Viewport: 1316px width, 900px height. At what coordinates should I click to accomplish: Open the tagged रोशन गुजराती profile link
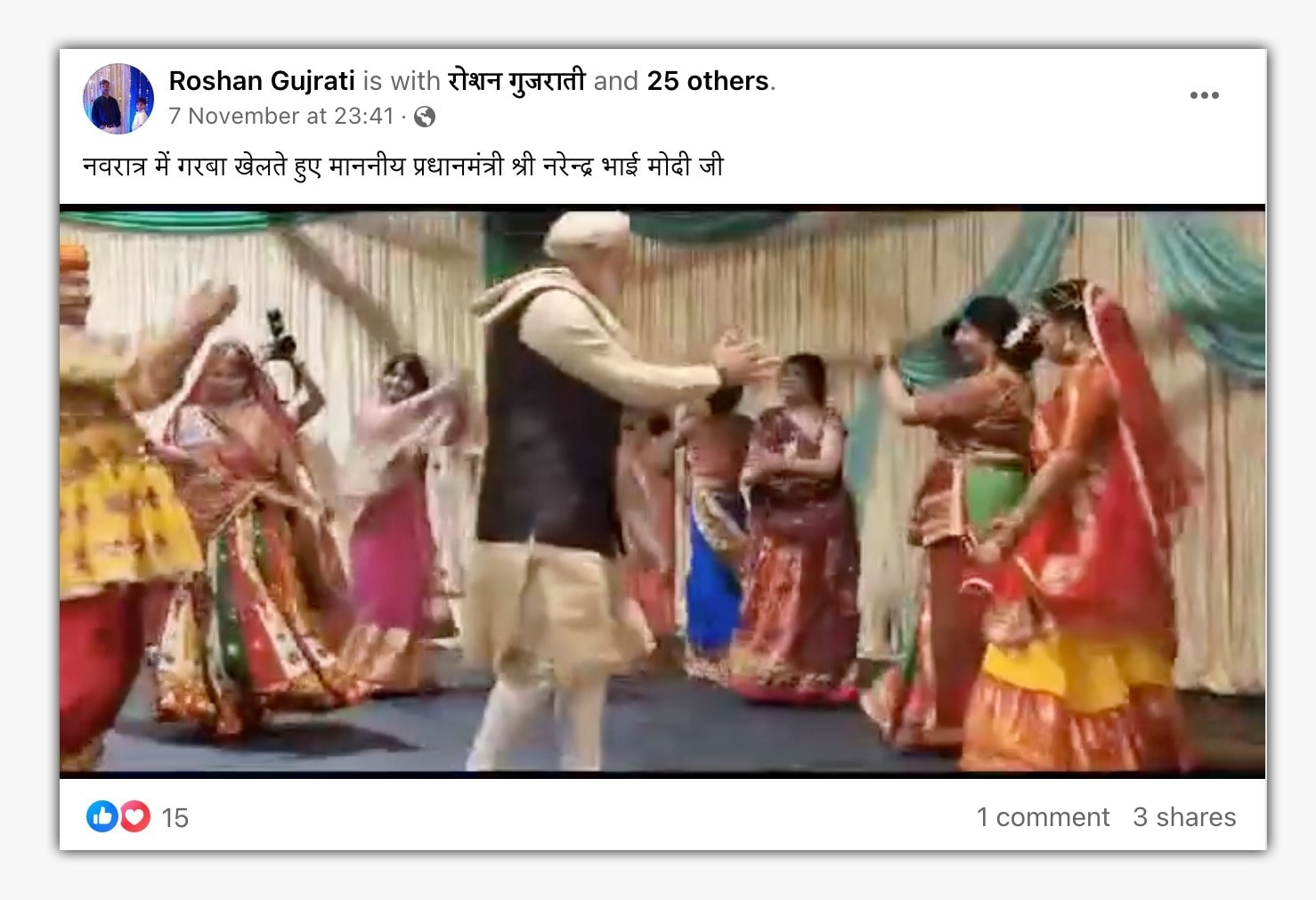(x=516, y=81)
